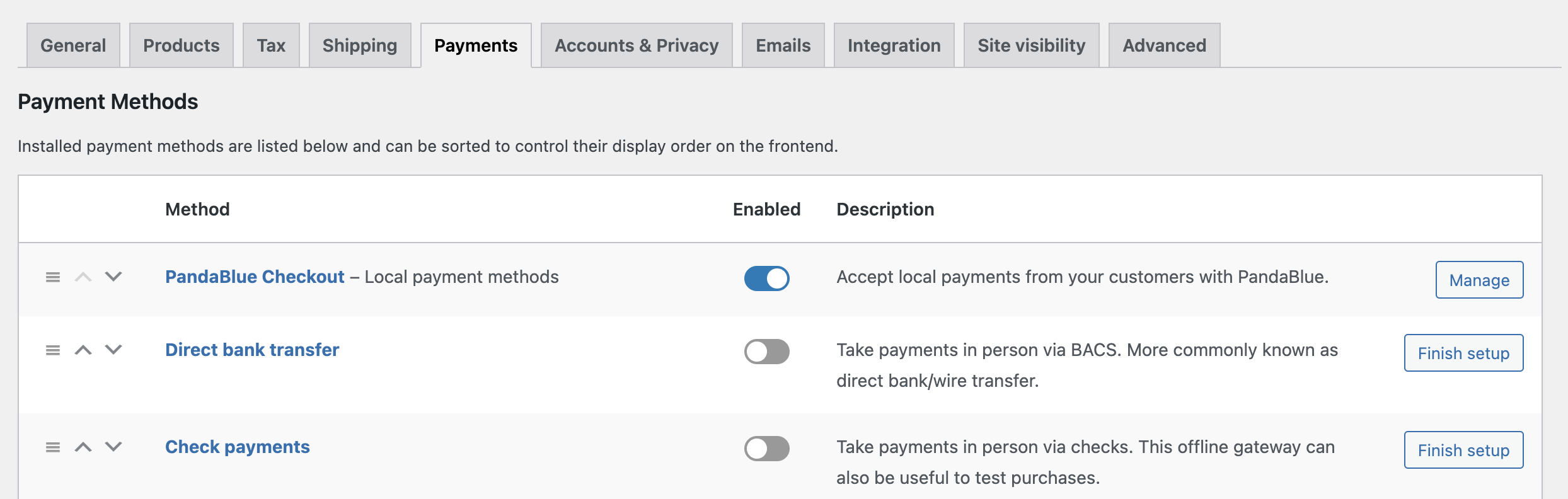Finish setup for Check payments
This screenshot has width=1568, height=499.
pos(1463,450)
